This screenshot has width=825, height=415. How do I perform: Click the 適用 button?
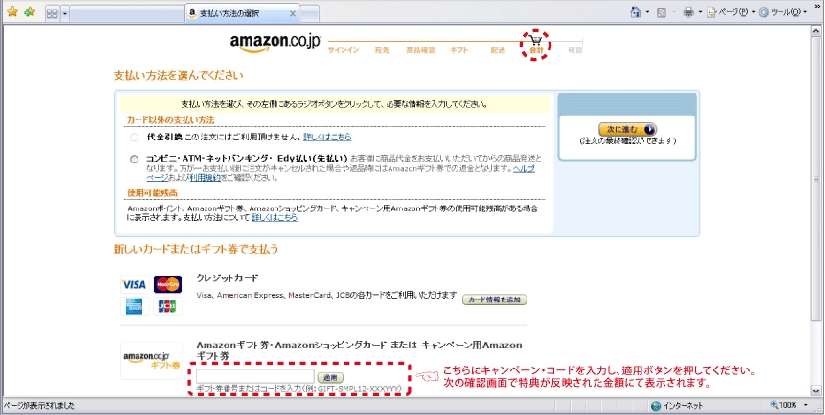tap(331, 377)
